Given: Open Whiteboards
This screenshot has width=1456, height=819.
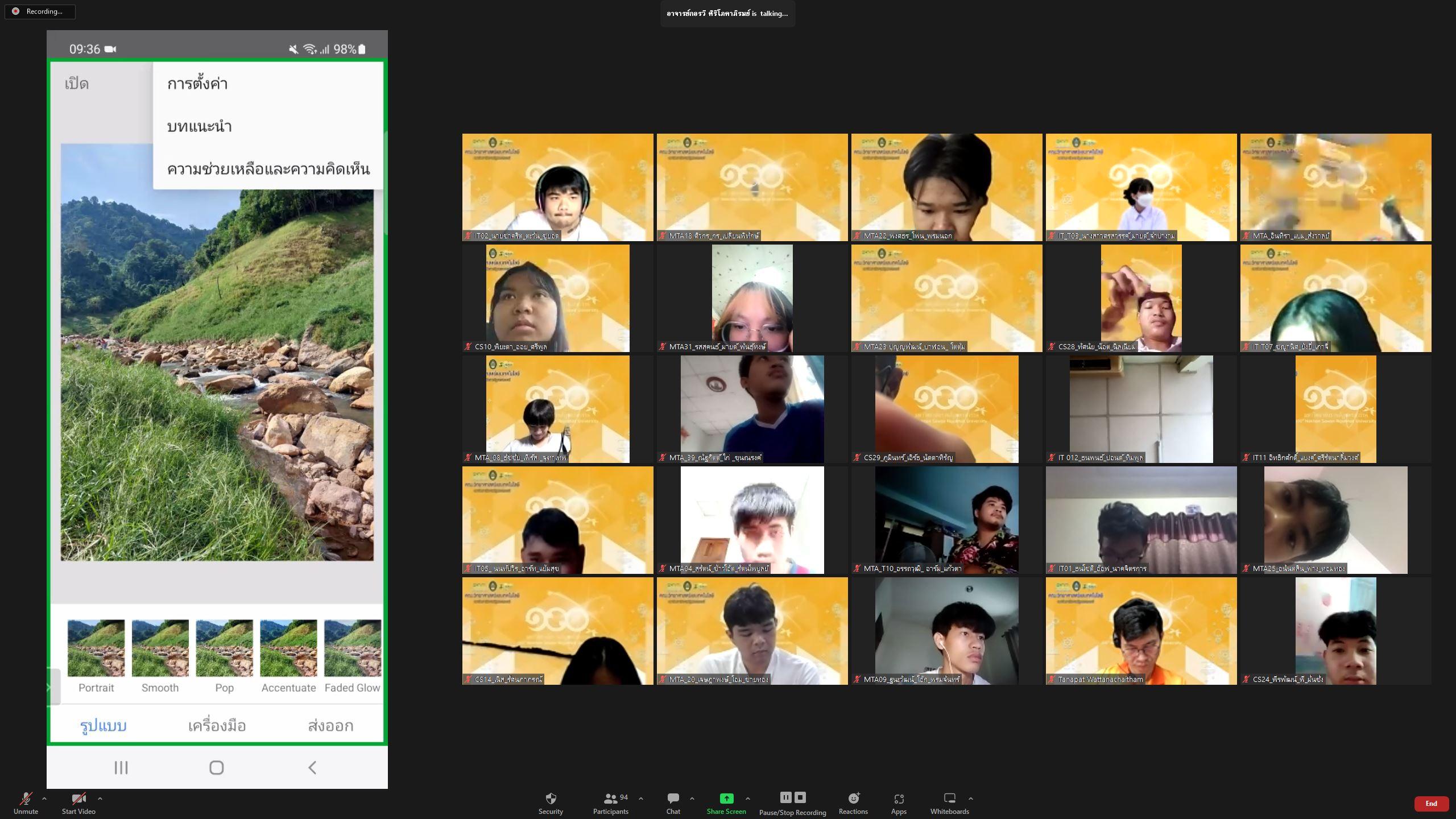Looking at the screenshot, I should tap(949, 803).
